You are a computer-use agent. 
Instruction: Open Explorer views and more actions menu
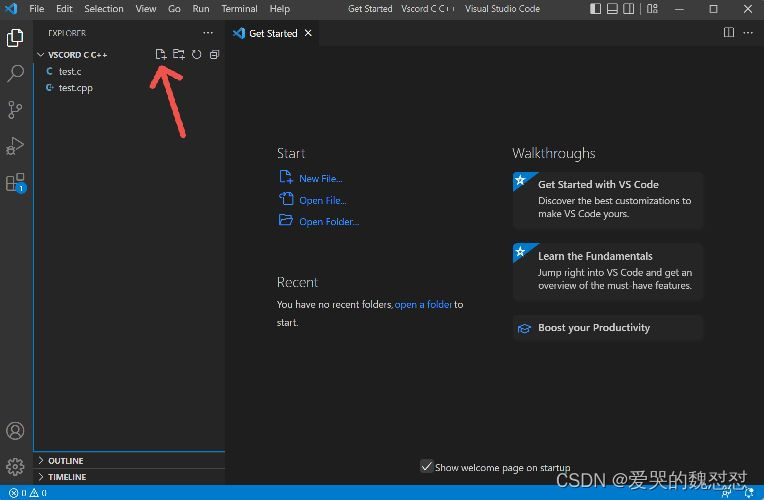[x=208, y=33]
